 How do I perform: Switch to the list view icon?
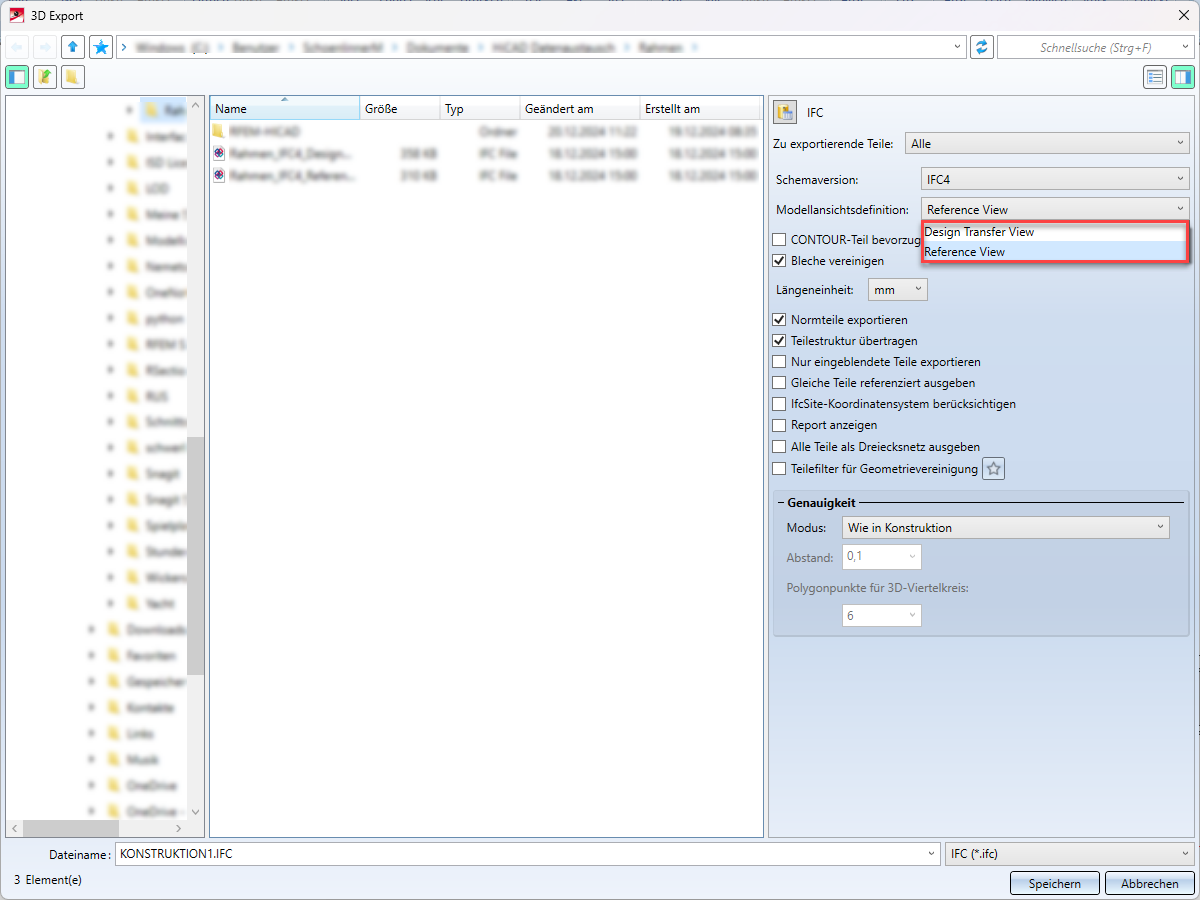point(1154,76)
